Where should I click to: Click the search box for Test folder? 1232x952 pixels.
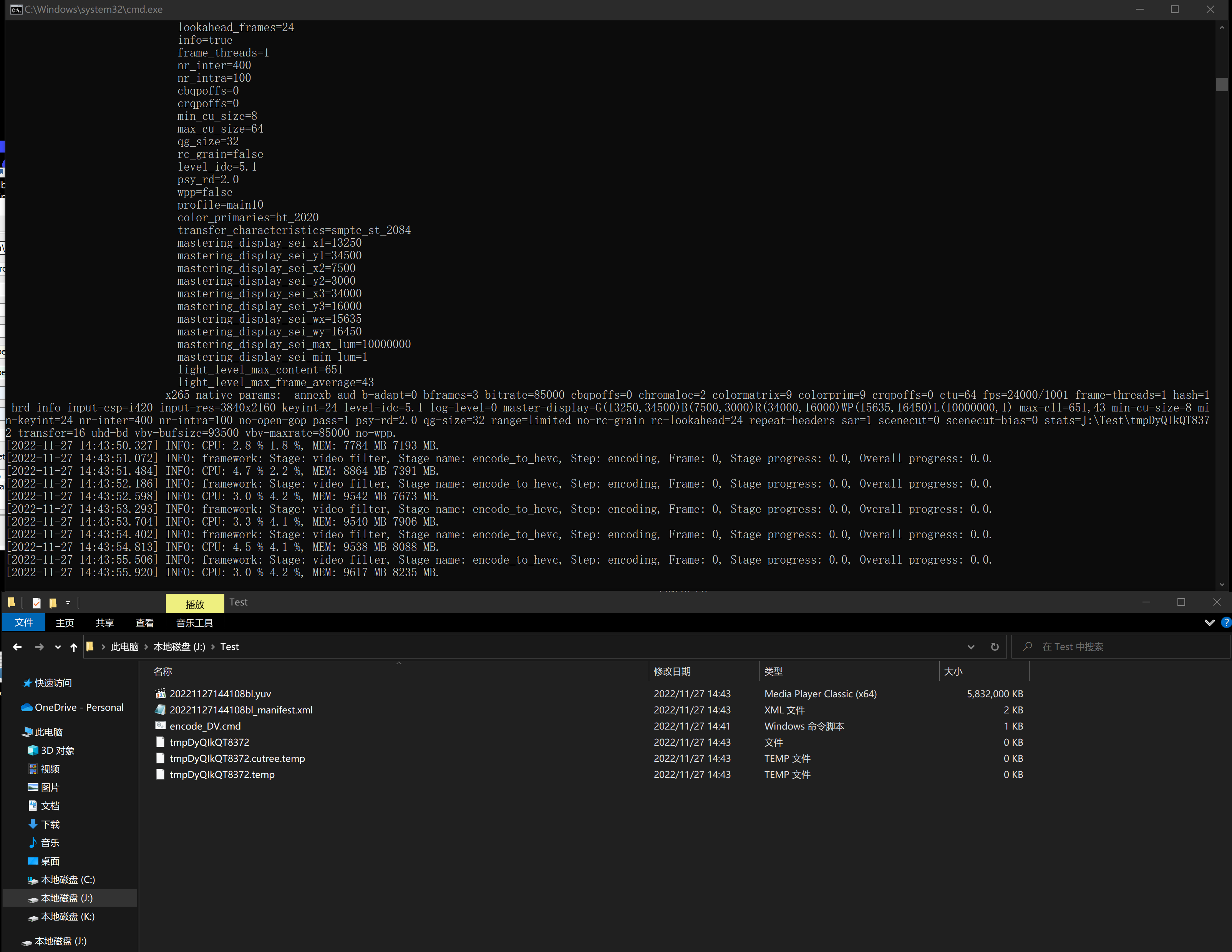[x=1120, y=647]
